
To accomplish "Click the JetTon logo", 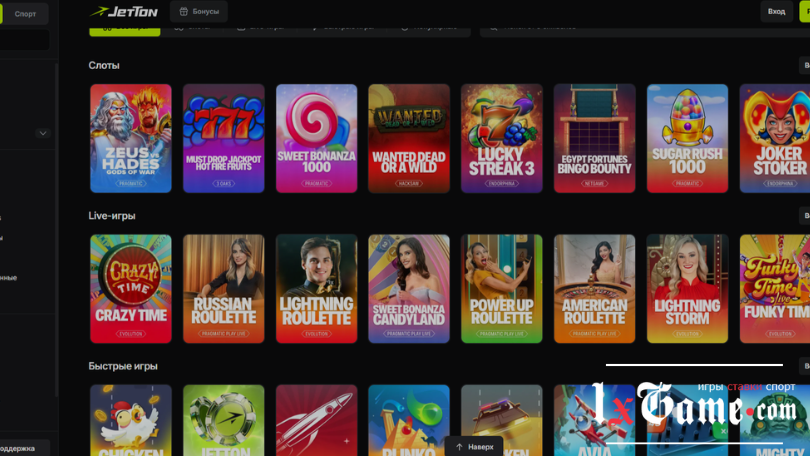I will pyautogui.click(x=124, y=12).
